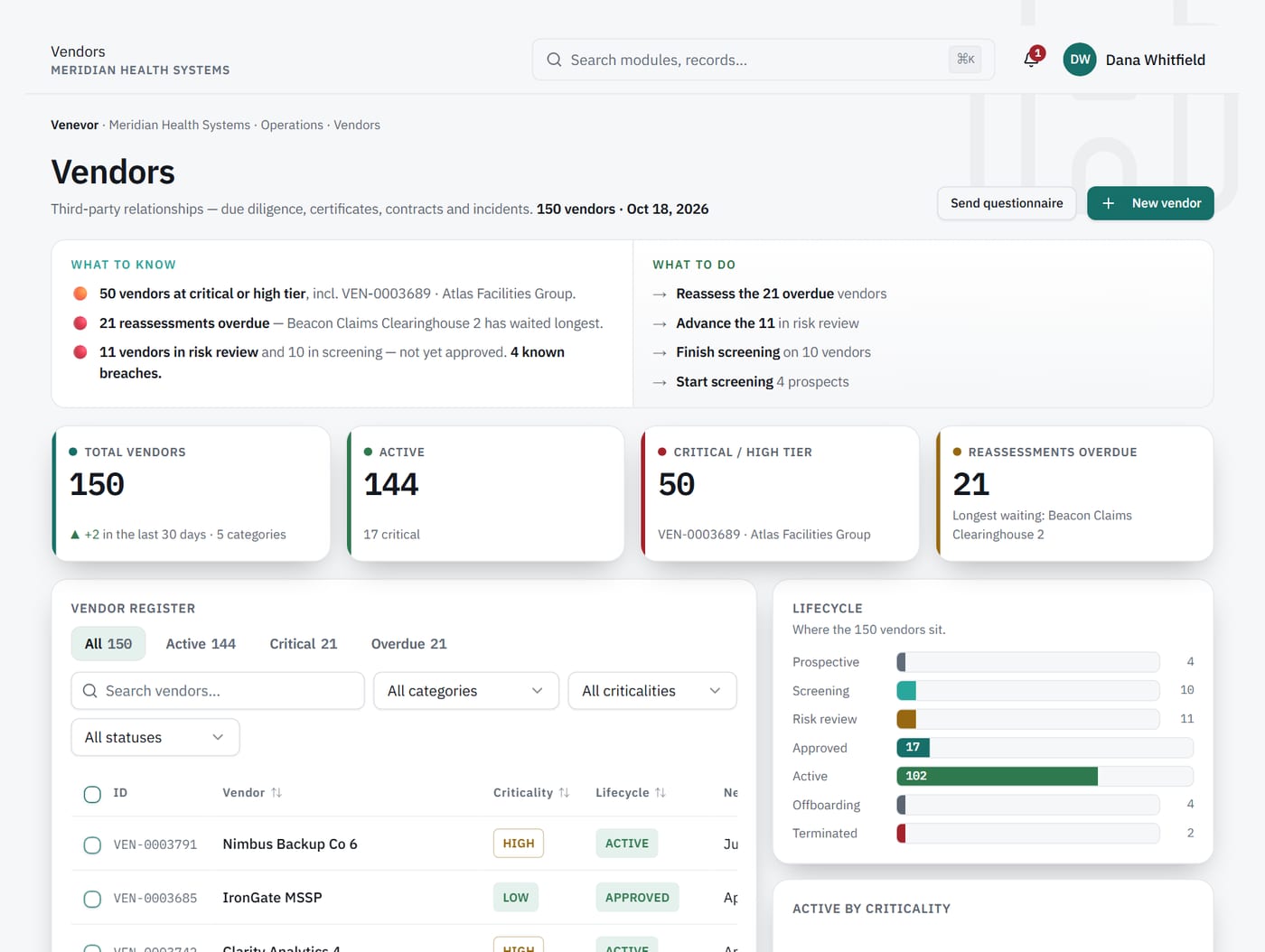Click the magnifier icon in global search
Viewport: 1265px width, 952px height.
[x=554, y=60]
